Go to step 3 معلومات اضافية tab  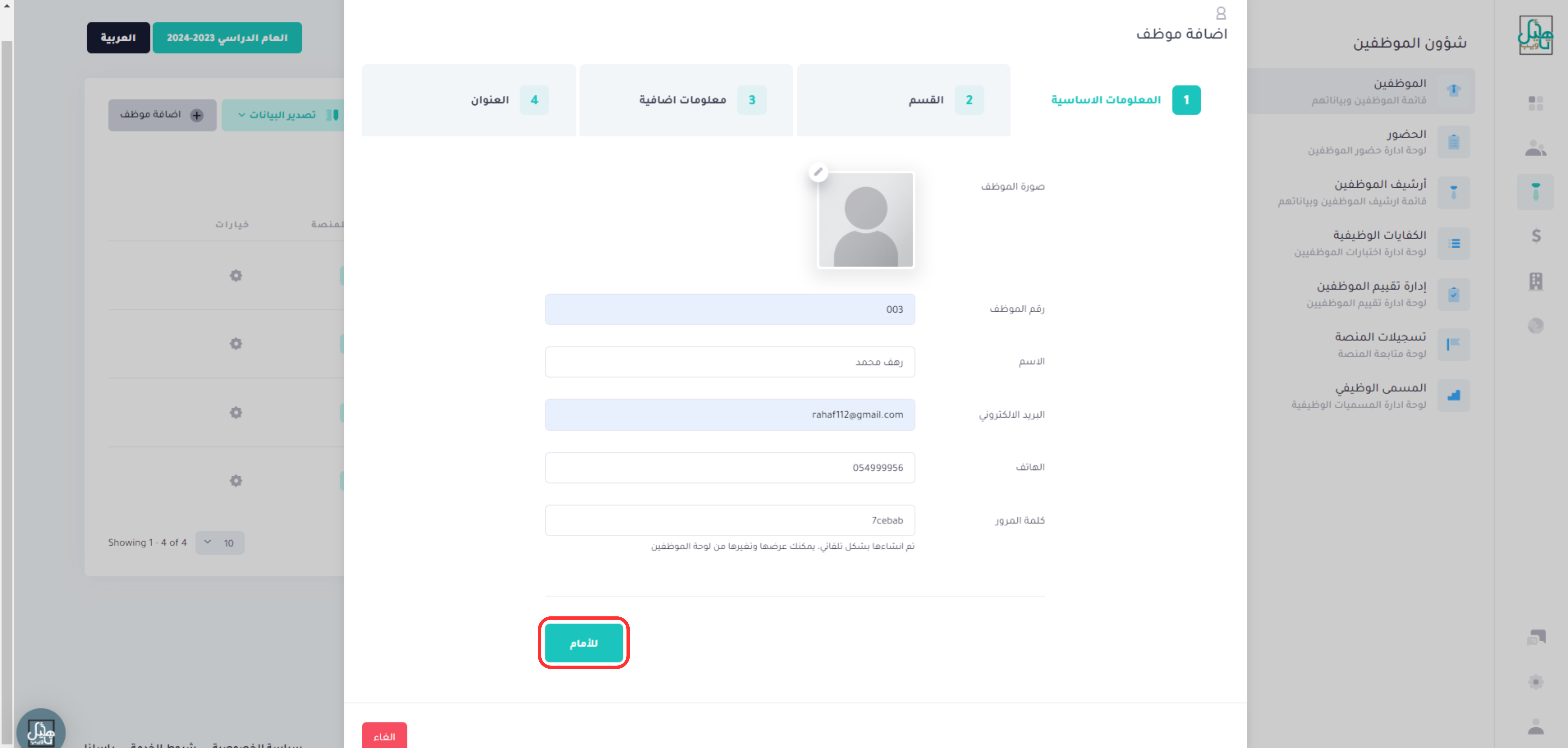coord(686,100)
